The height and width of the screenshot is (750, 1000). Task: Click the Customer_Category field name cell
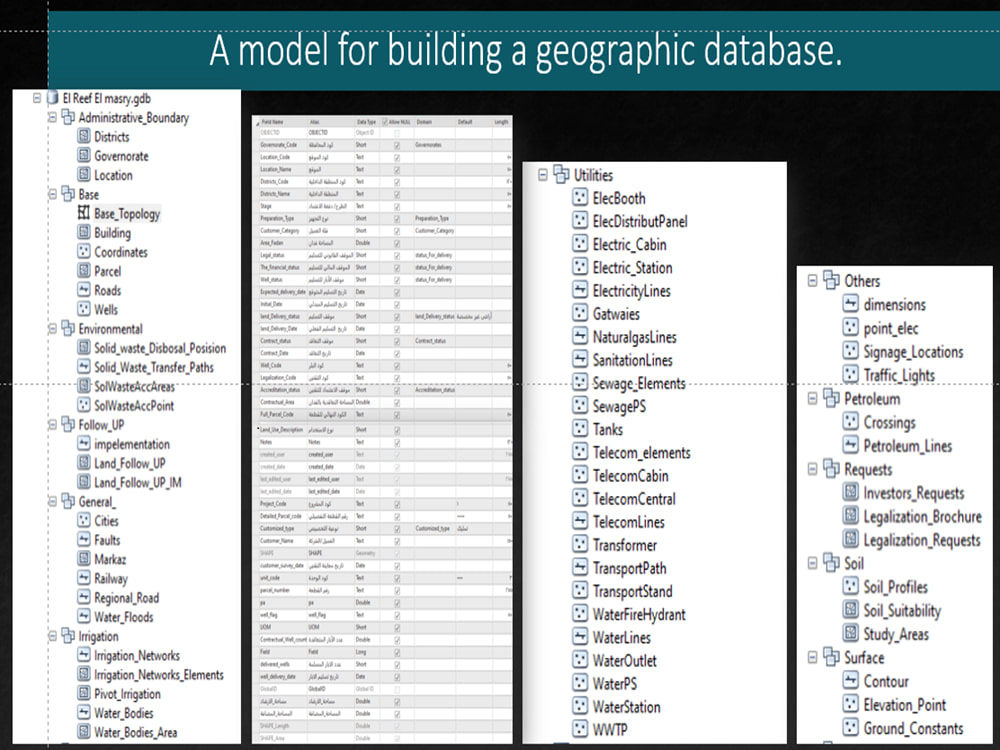click(x=279, y=231)
